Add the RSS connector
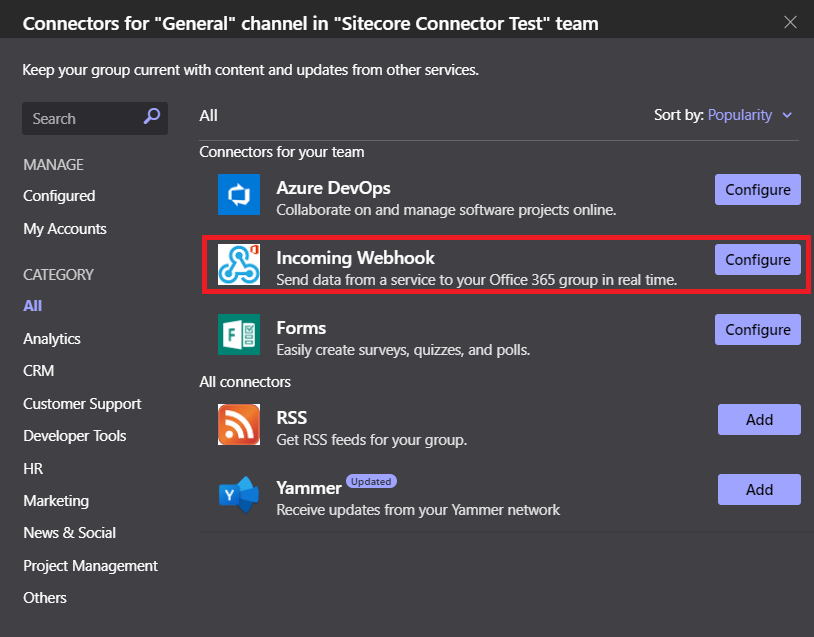The height and width of the screenshot is (637, 814). [759, 419]
